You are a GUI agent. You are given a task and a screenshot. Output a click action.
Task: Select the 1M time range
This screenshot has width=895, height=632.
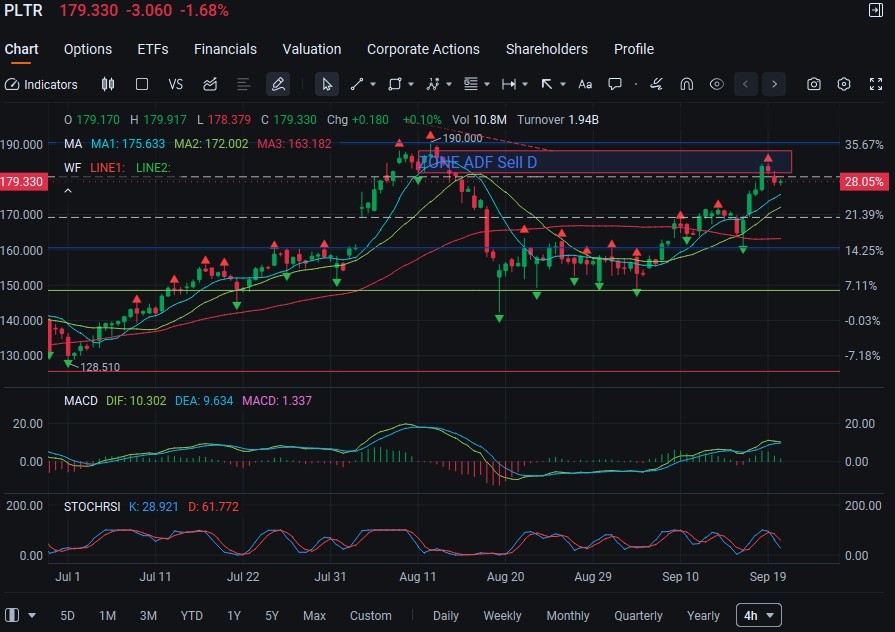pos(107,615)
